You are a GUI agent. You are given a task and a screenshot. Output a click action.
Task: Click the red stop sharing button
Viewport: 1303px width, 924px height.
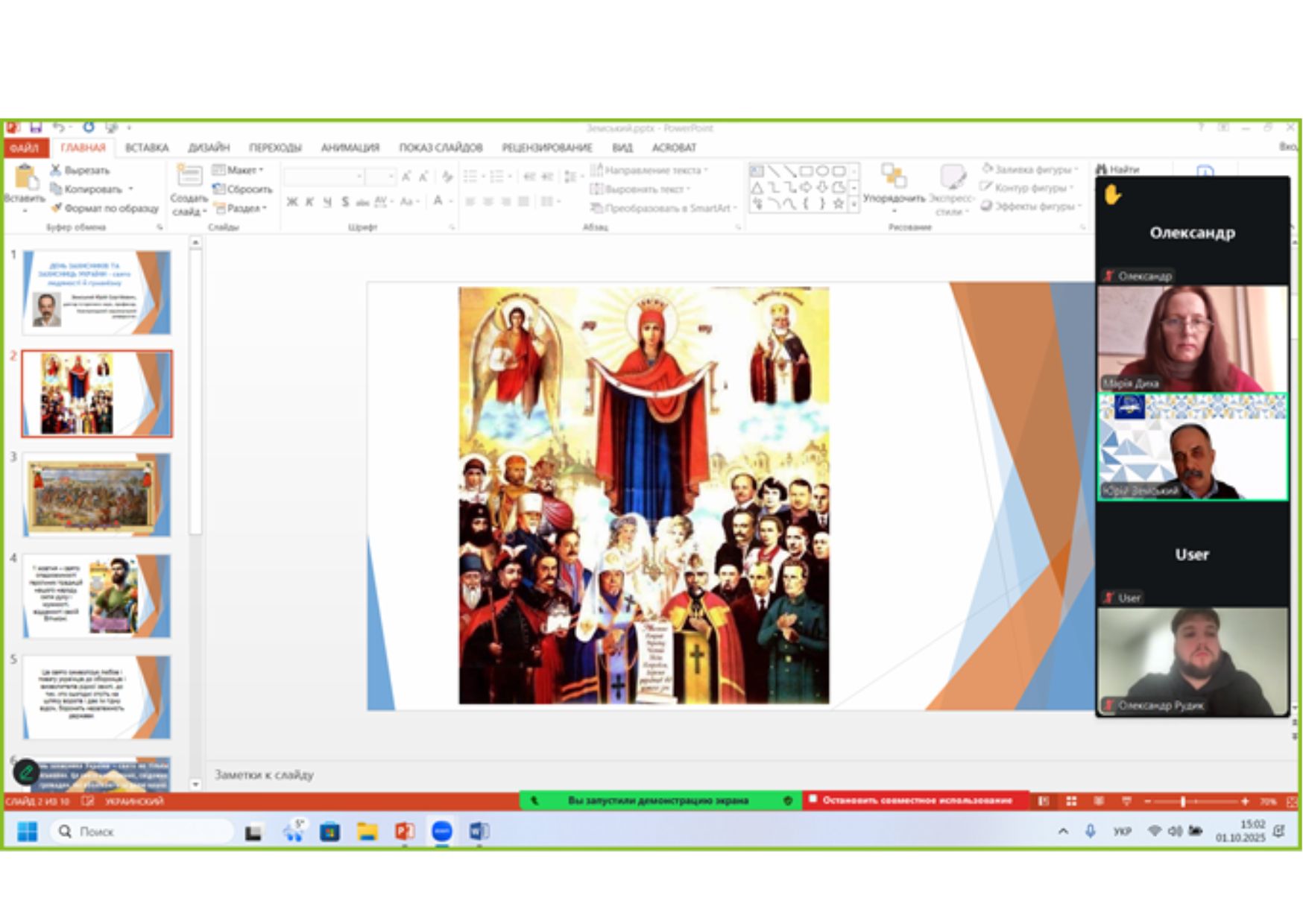click(915, 800)
